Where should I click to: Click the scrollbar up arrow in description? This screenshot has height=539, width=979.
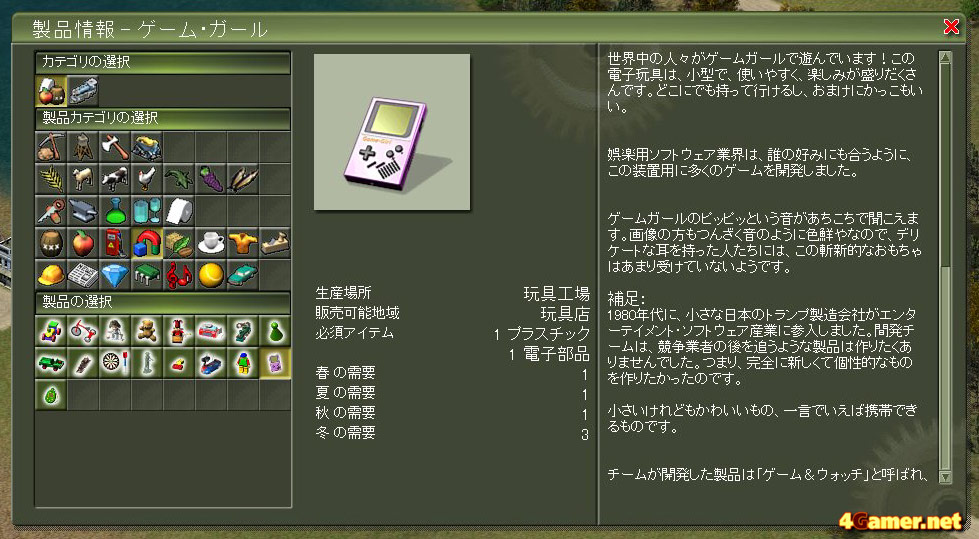945,57
